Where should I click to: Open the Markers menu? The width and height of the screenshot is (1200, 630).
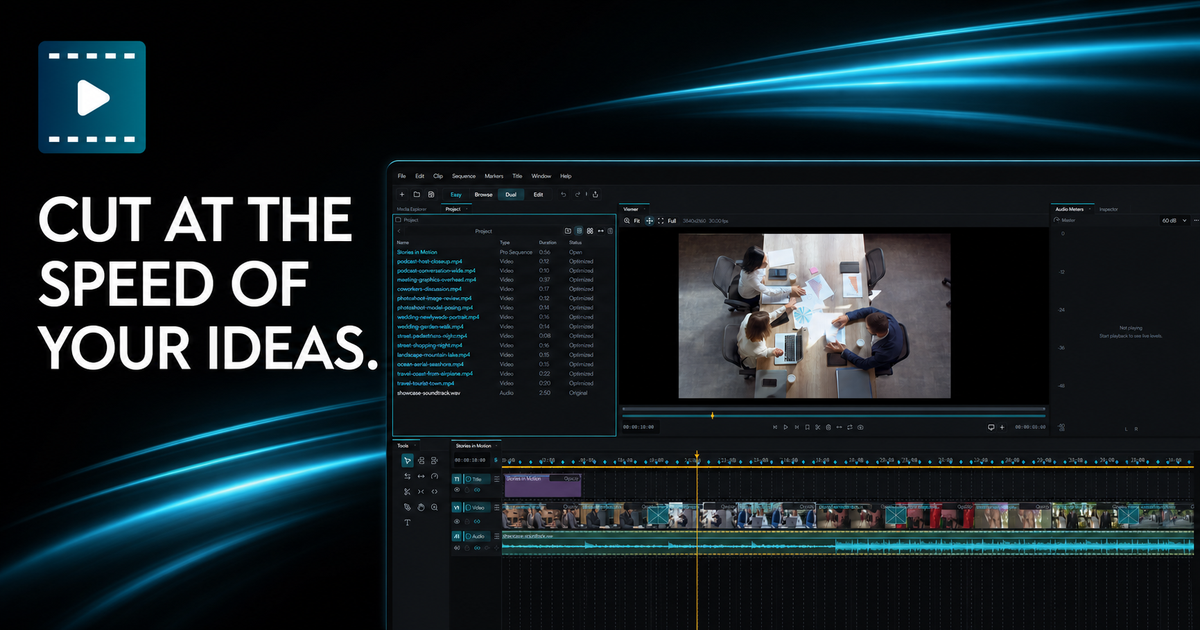coord(494,176)
